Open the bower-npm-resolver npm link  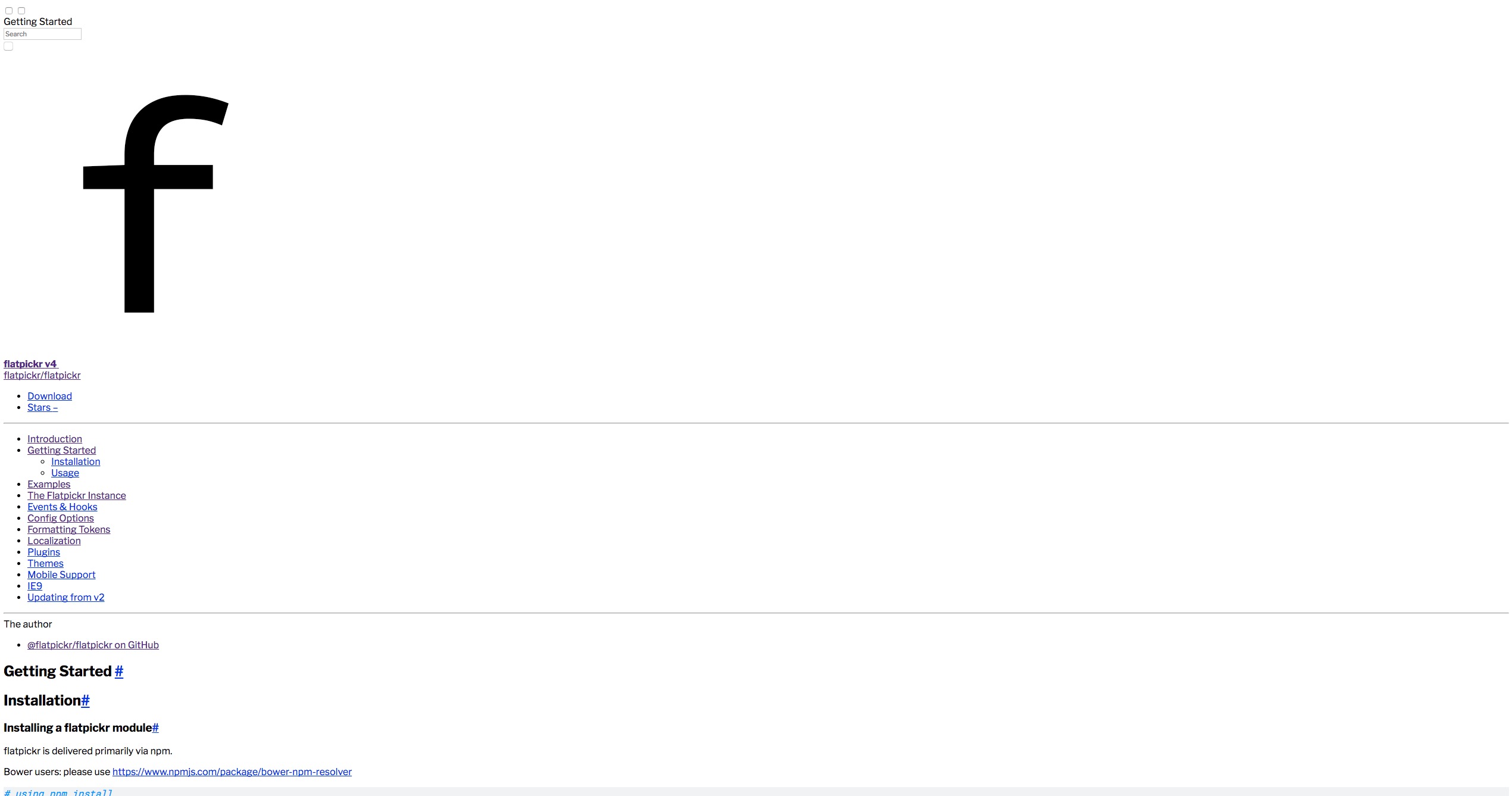(x=232, y=772)
